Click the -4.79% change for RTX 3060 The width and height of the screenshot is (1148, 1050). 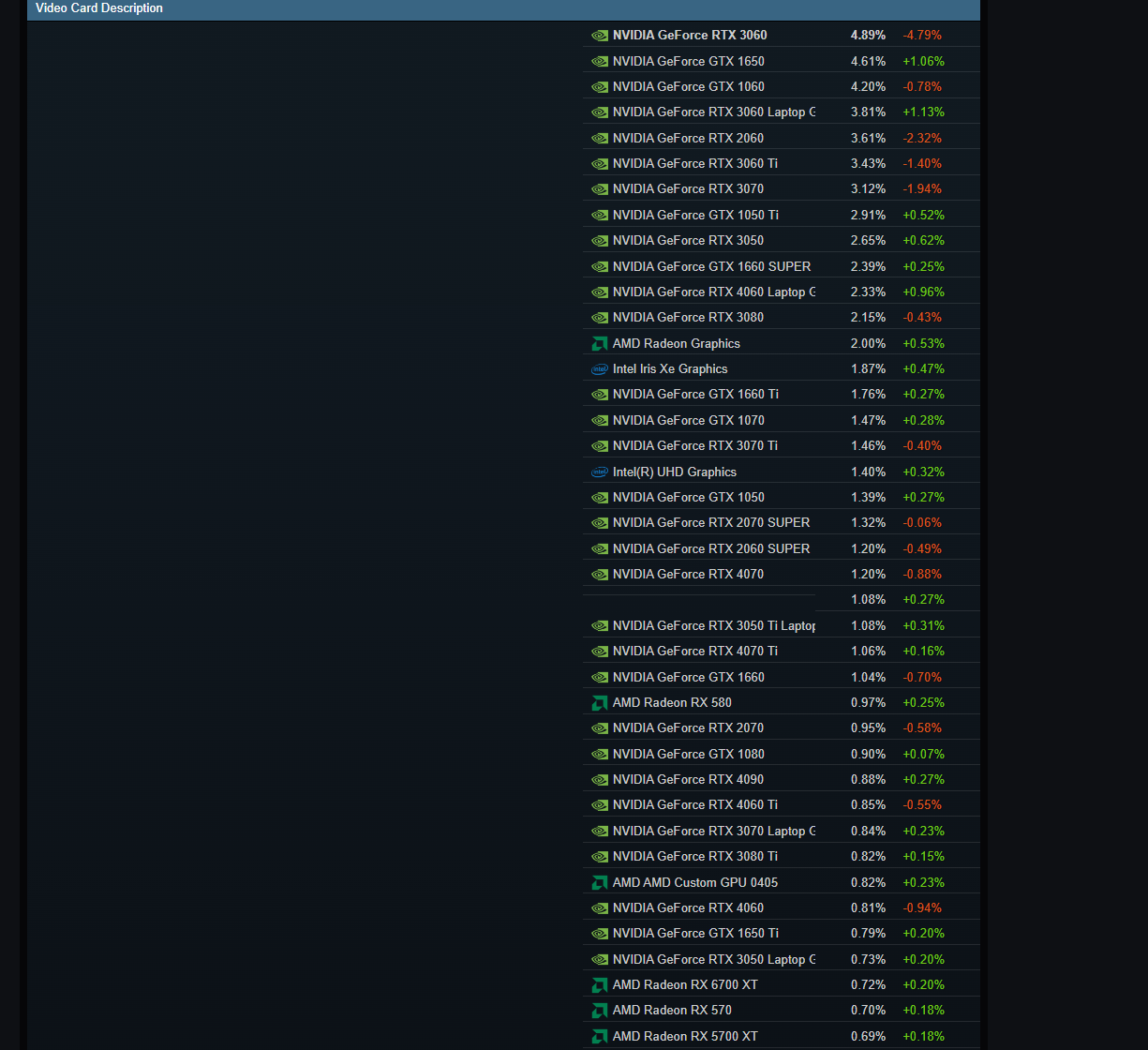tap(922, 36)
